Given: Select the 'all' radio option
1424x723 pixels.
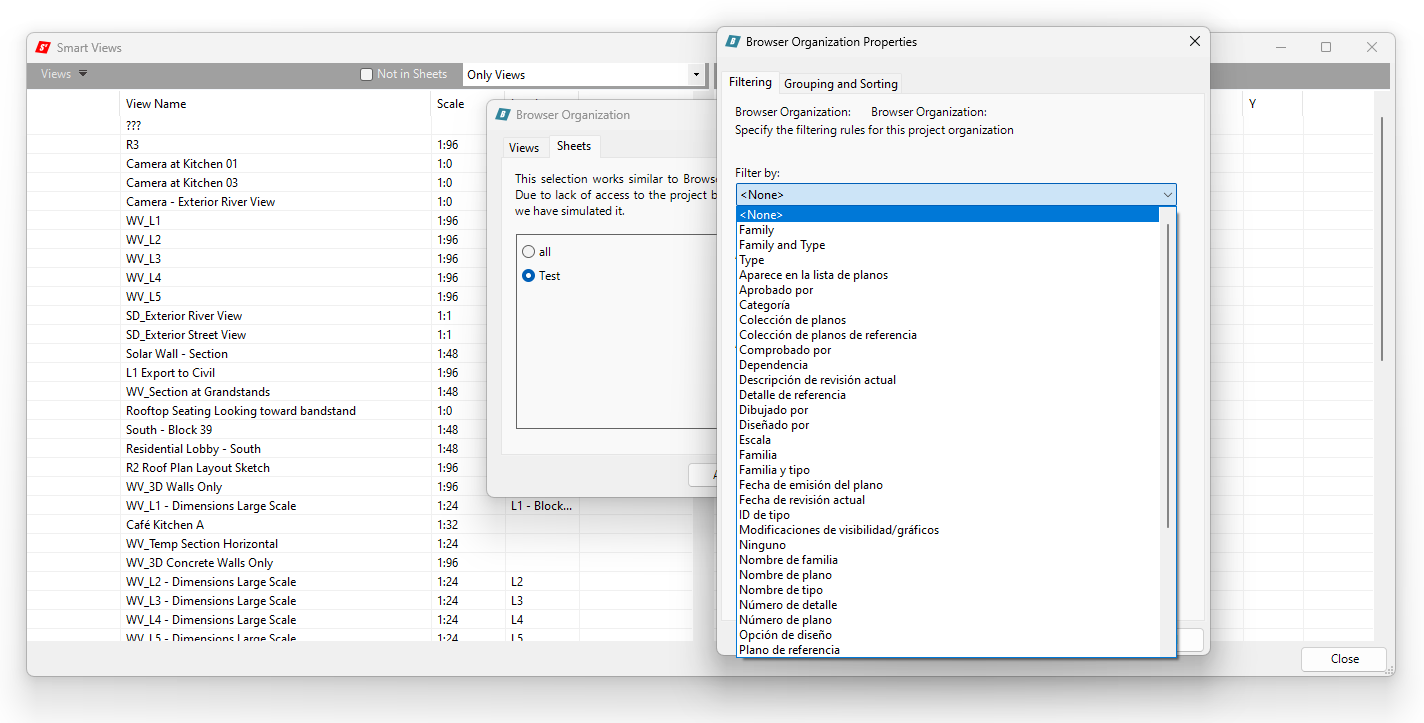Looking at the screenshot, I should [528, 252].
